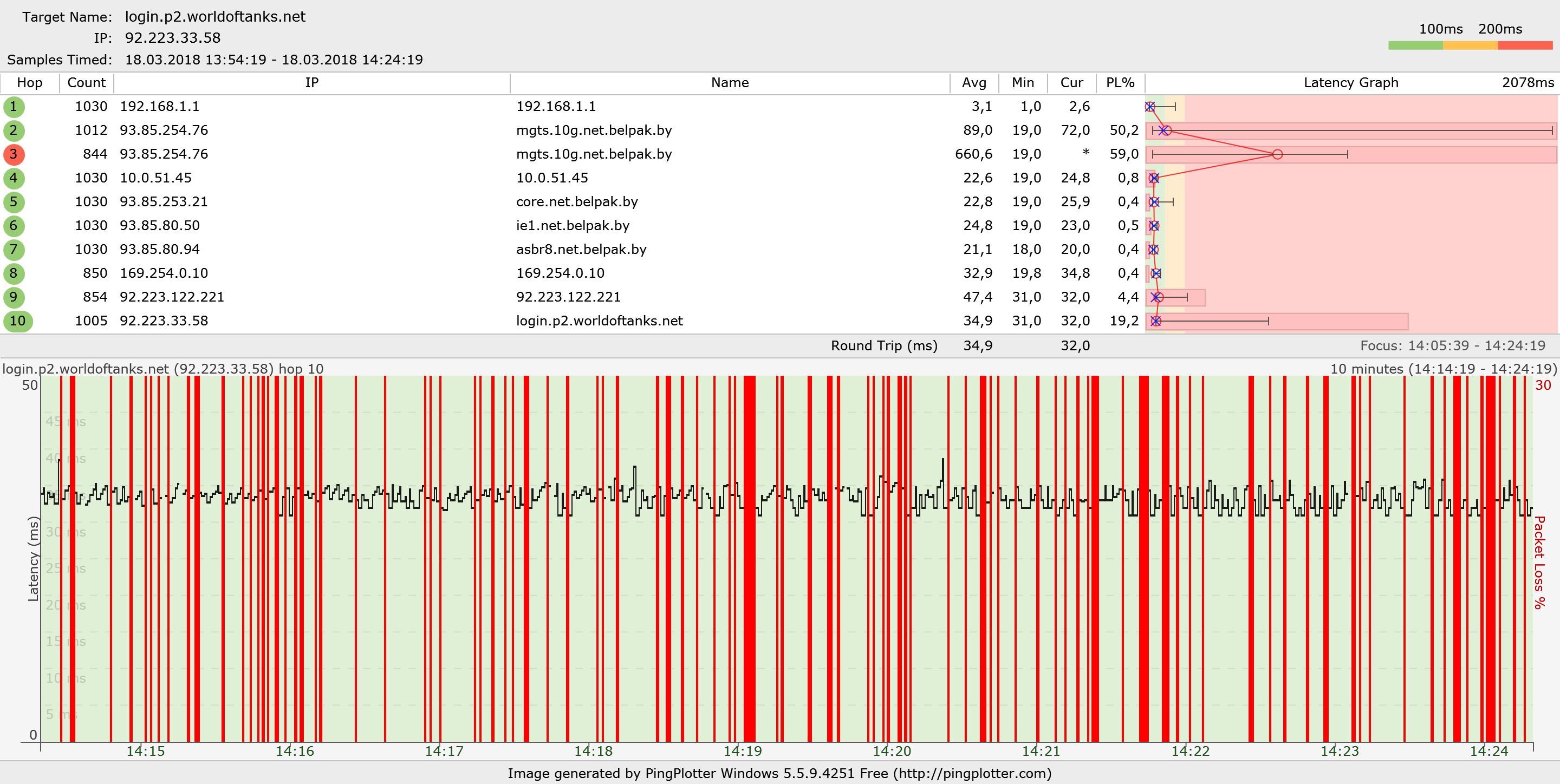The width and height of the screenshot is (1560, 784).
Task: Select the core.net.belpak.by row name
Action: tap(576, 201)
